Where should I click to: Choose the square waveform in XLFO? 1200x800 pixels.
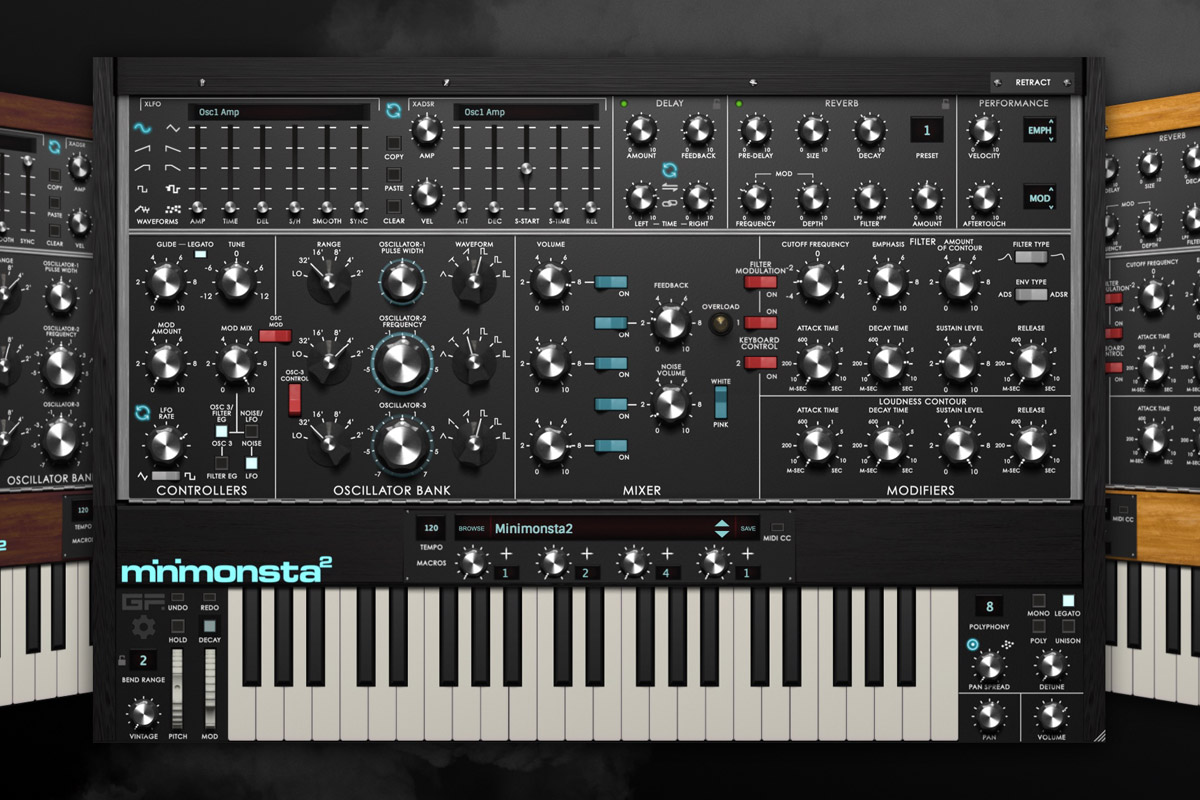(x=143, y=188)
